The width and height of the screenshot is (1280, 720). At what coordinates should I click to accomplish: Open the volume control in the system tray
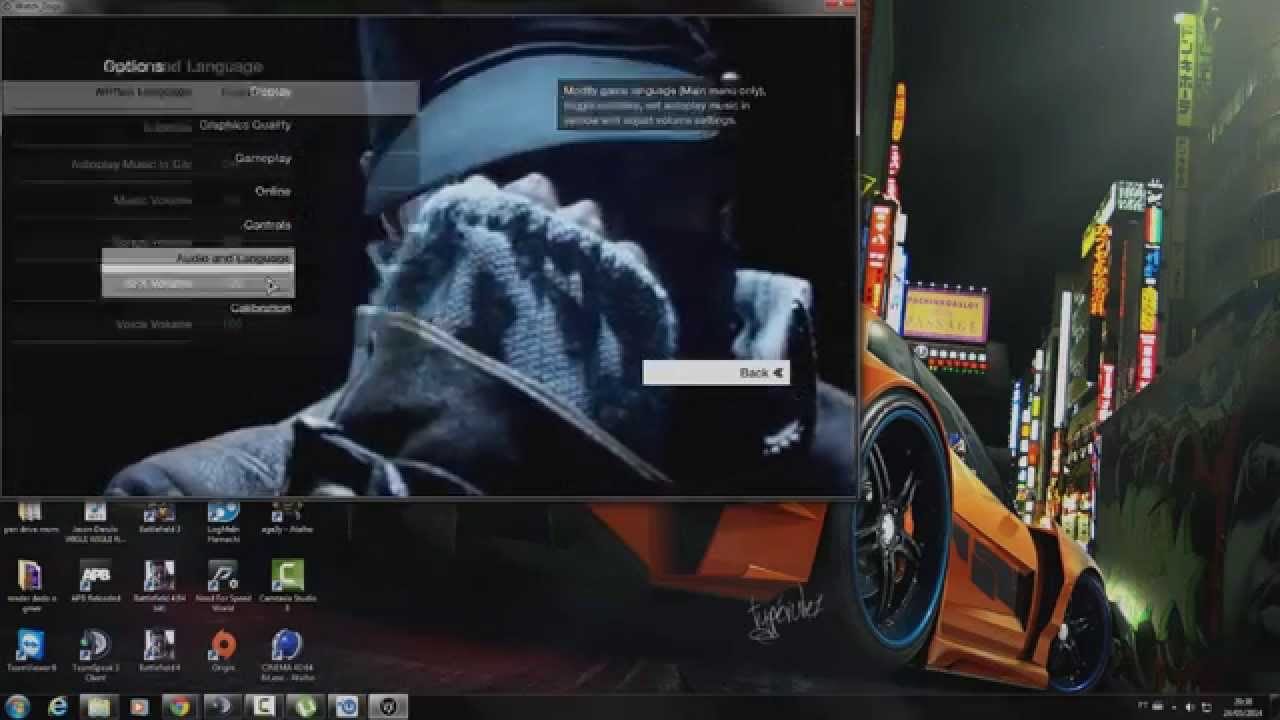1190,707
